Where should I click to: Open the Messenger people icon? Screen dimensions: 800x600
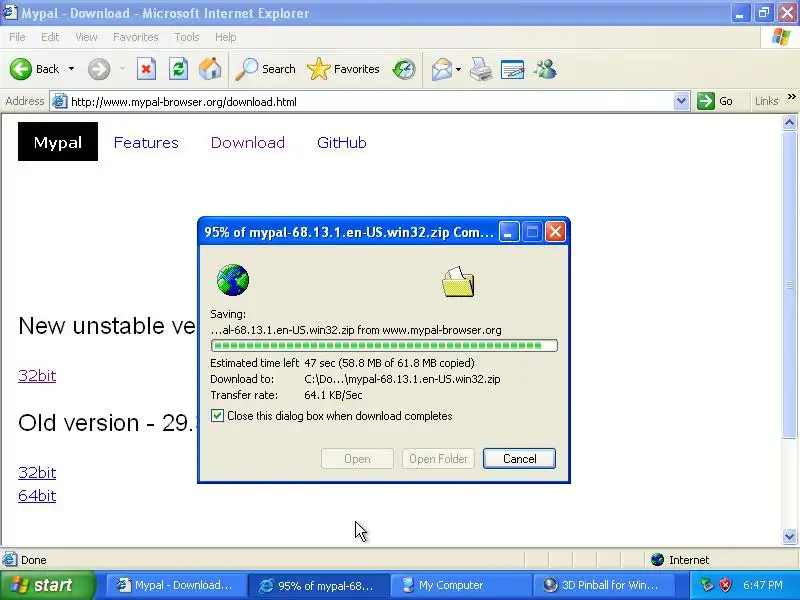click(x=545, y=69)
